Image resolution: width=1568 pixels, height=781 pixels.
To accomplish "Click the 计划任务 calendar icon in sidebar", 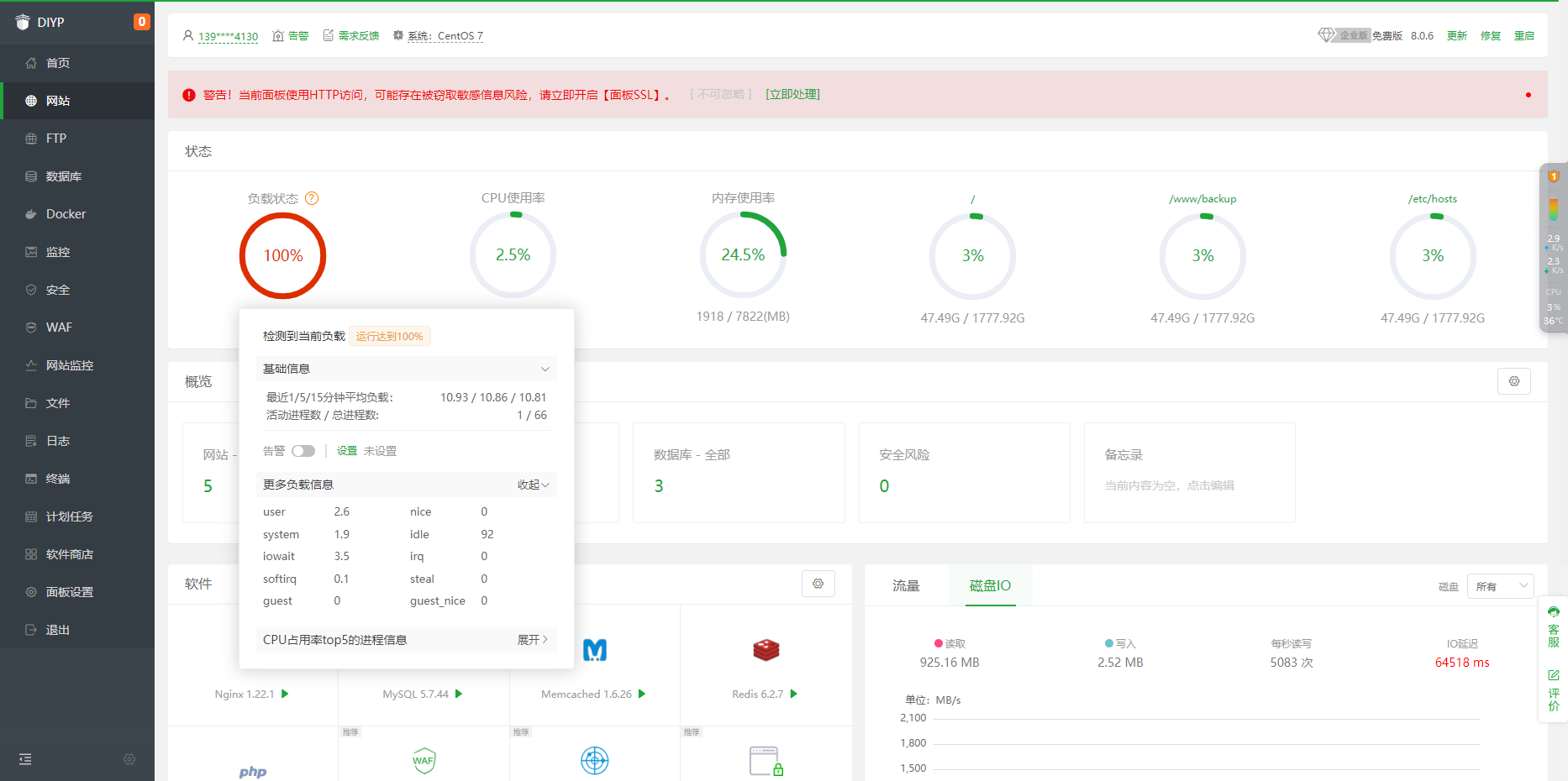I will tap(31, 516).
